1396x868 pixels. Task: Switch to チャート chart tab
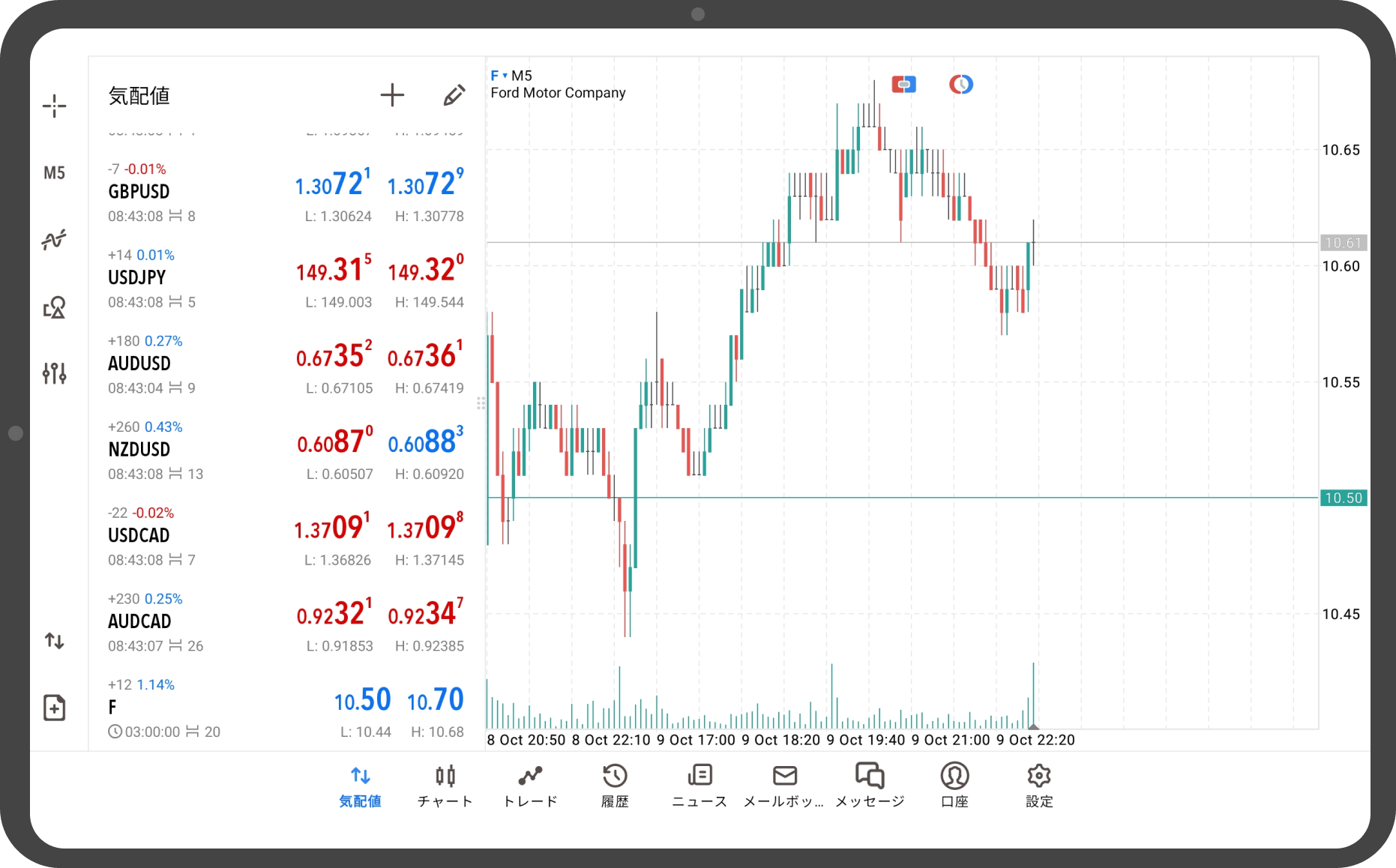(445, 786)
